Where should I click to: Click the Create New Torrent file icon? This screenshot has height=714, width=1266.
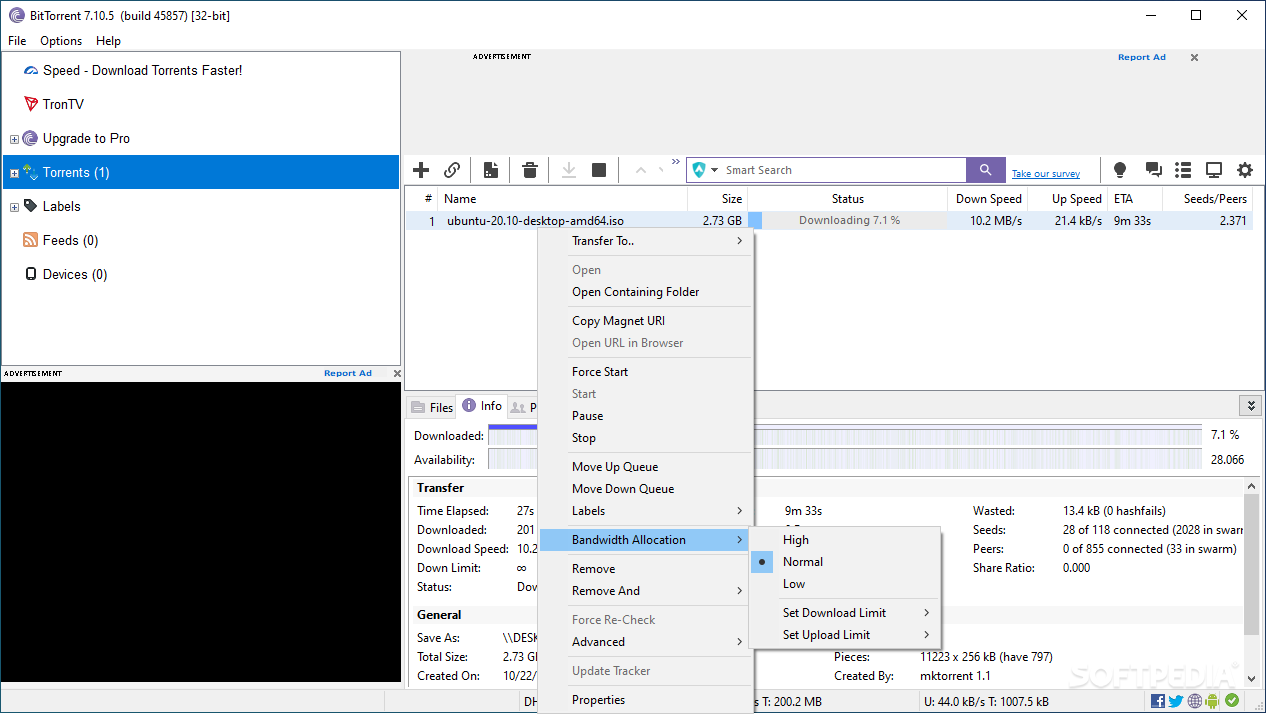coord(491,170)
